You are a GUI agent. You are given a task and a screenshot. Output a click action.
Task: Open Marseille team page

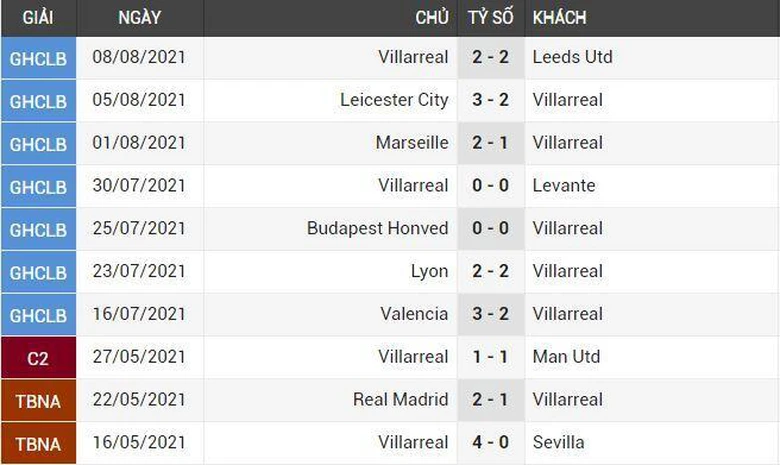[x=412, y=143]
